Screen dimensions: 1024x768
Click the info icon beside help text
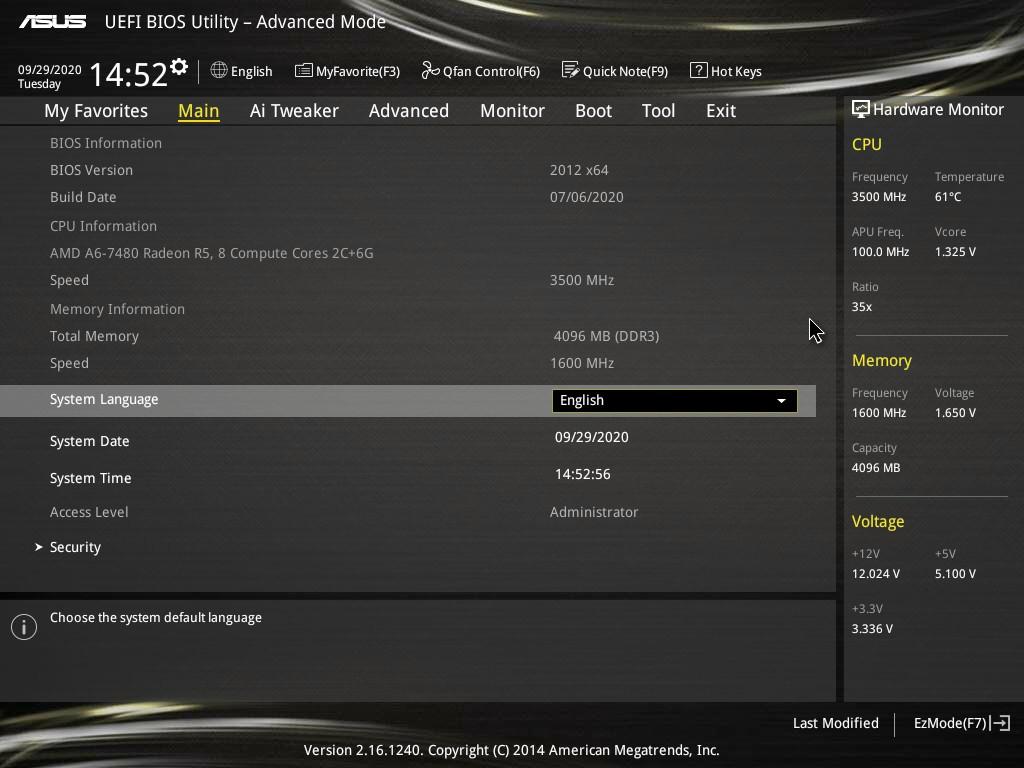point(24,627)
